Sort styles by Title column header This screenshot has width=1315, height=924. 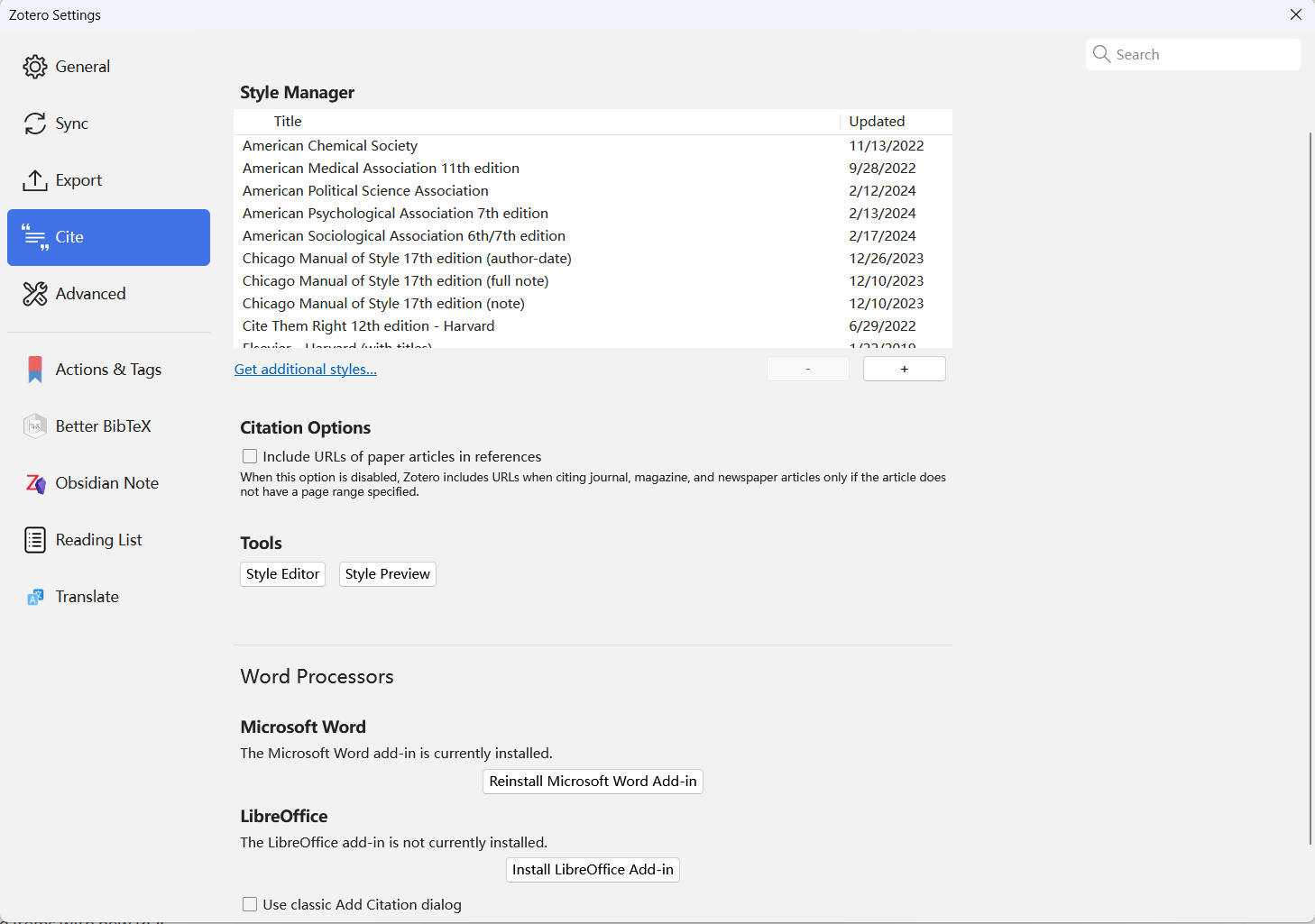[537, 122]
